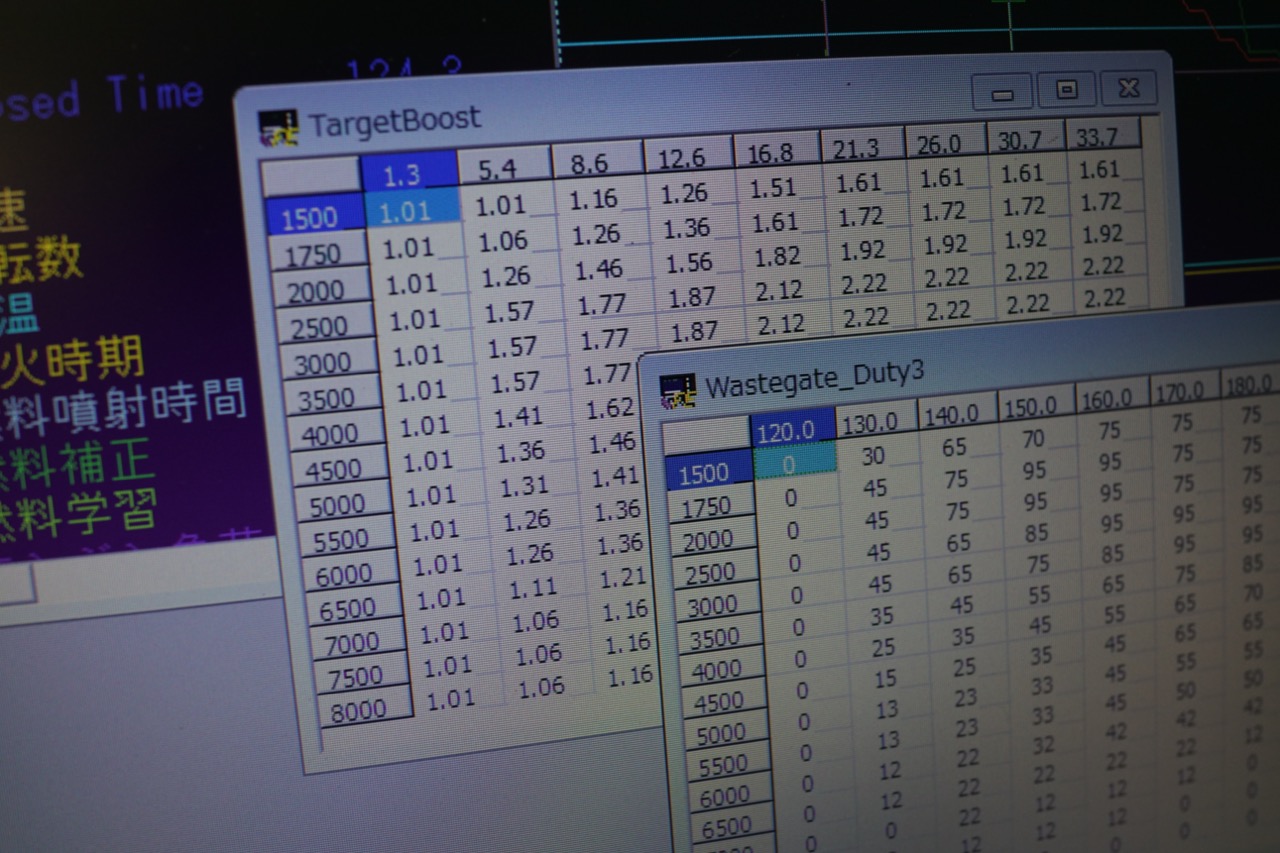1280x853 pixels.
Task: Close the TargetBoost window
Action: tap(1129, 88)
